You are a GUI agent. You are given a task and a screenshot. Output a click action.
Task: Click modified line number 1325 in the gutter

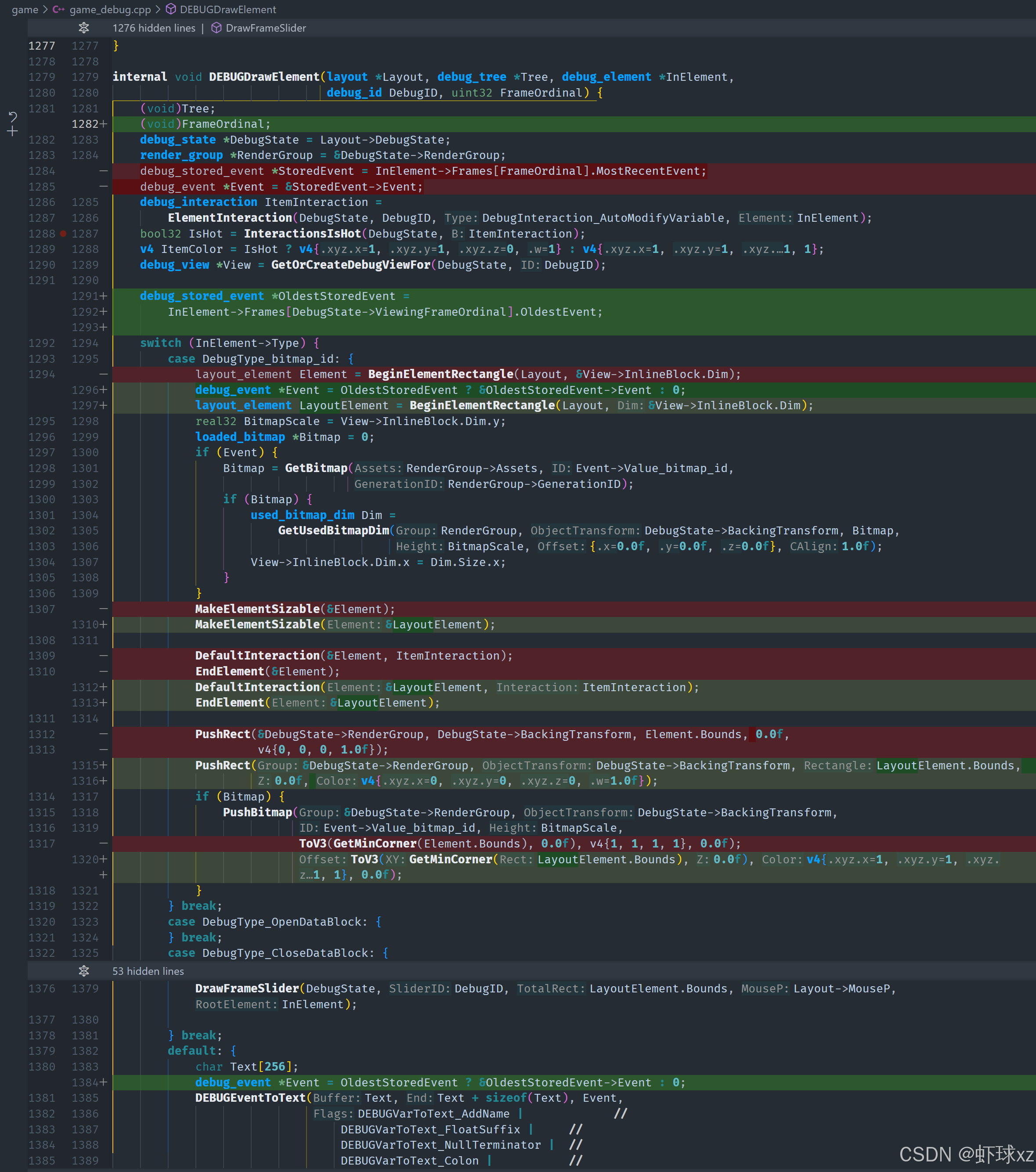[85, 953]
